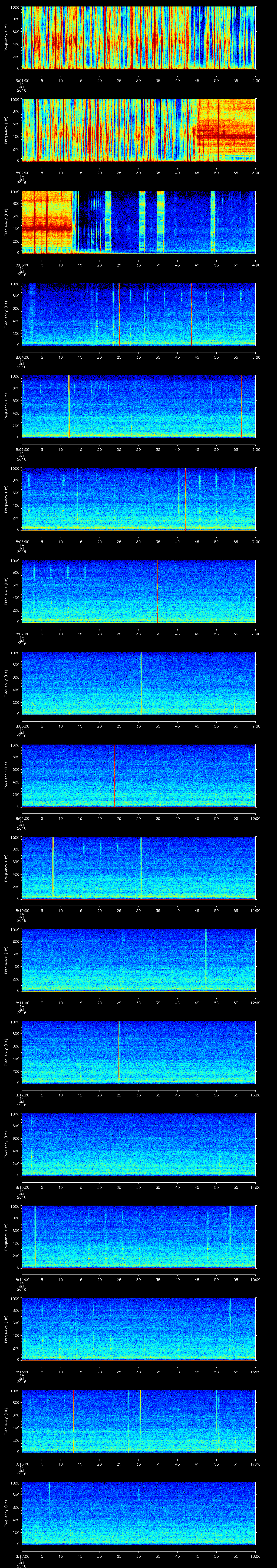Click the spectrogram panel starting at 8:03:00
Viewport: 277px width, 1568px height.
tap(139, 222)
